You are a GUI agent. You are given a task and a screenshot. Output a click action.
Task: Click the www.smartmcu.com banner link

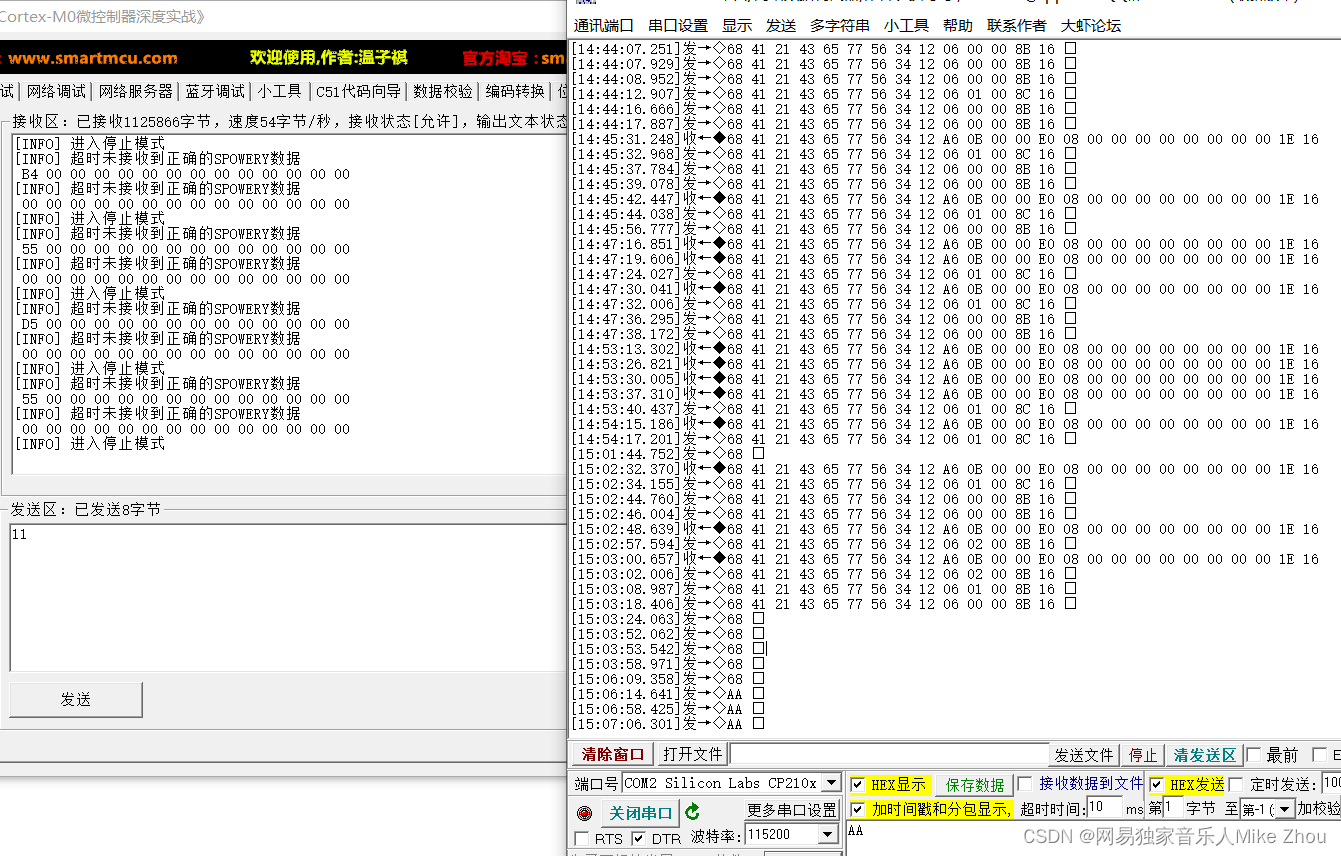click(x=93, y=58)
